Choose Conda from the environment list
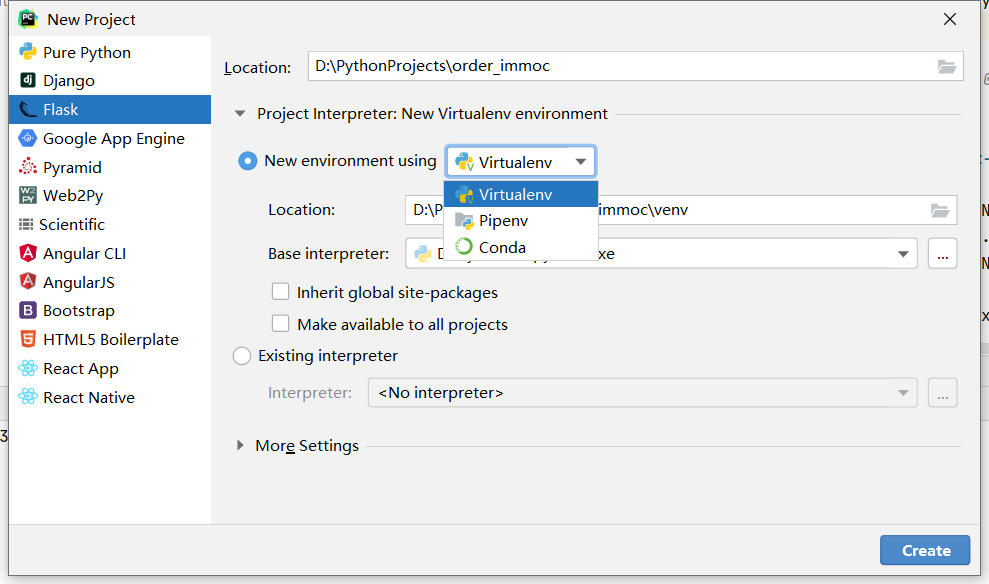Viewport: 989px width, 584px height. point(502,248)
